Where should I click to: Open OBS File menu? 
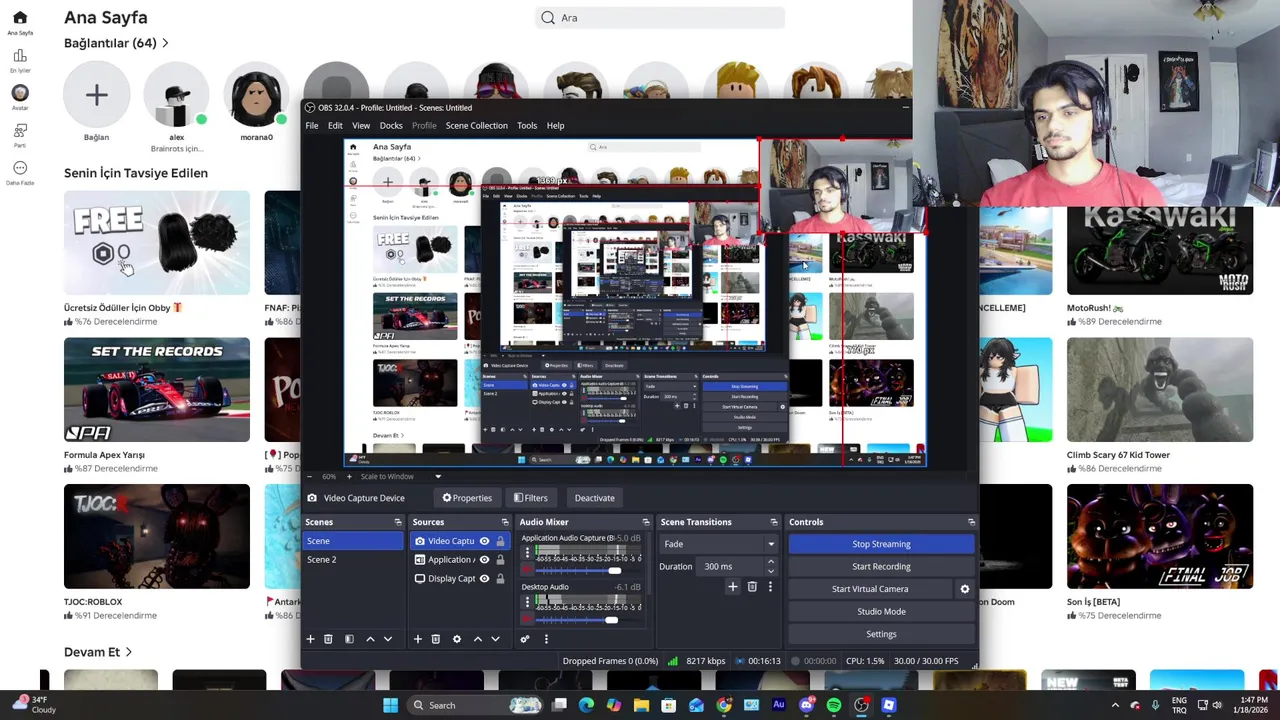tap(312, 126)
